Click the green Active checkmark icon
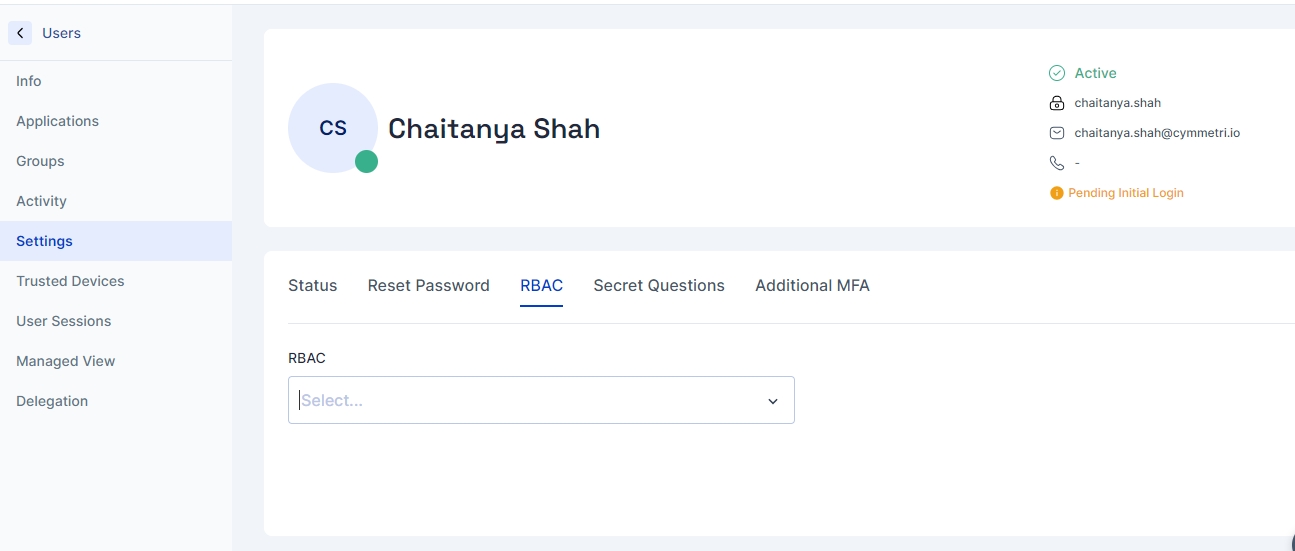Screen dimensions: 1295x551 tap(1057, 73)
